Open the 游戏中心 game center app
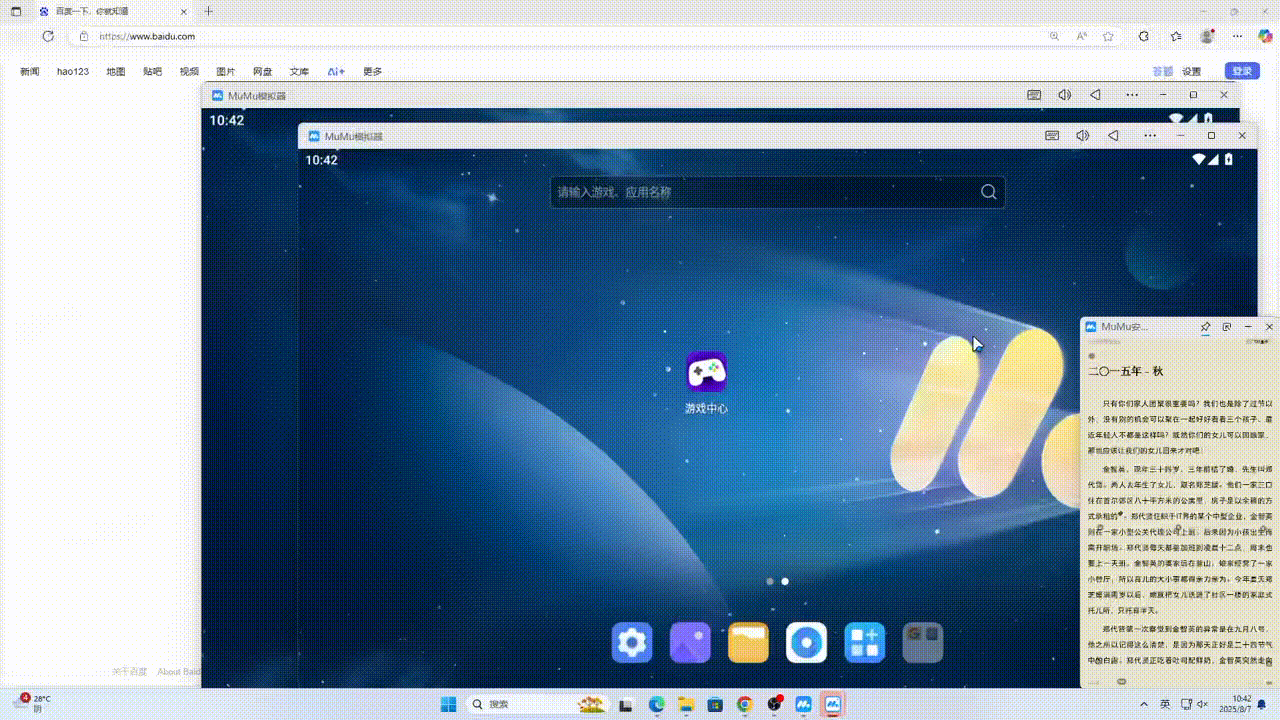The width and height of the screenshot is (1280, 720). 706,372
